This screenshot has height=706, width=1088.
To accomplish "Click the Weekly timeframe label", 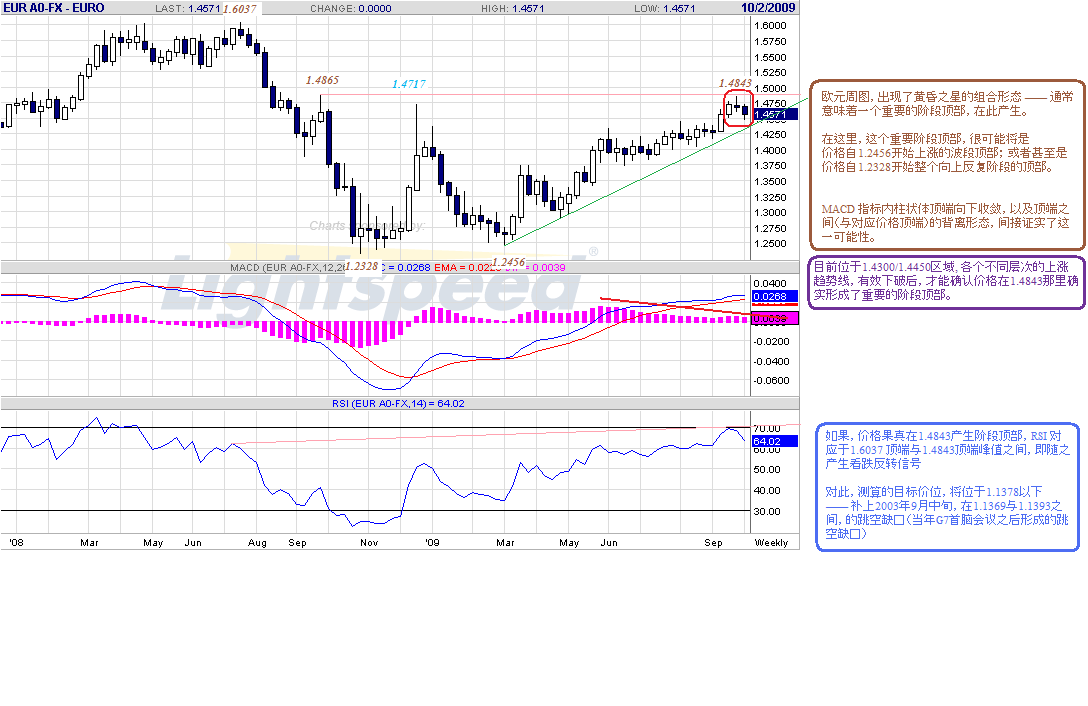I will pos(772,543).
